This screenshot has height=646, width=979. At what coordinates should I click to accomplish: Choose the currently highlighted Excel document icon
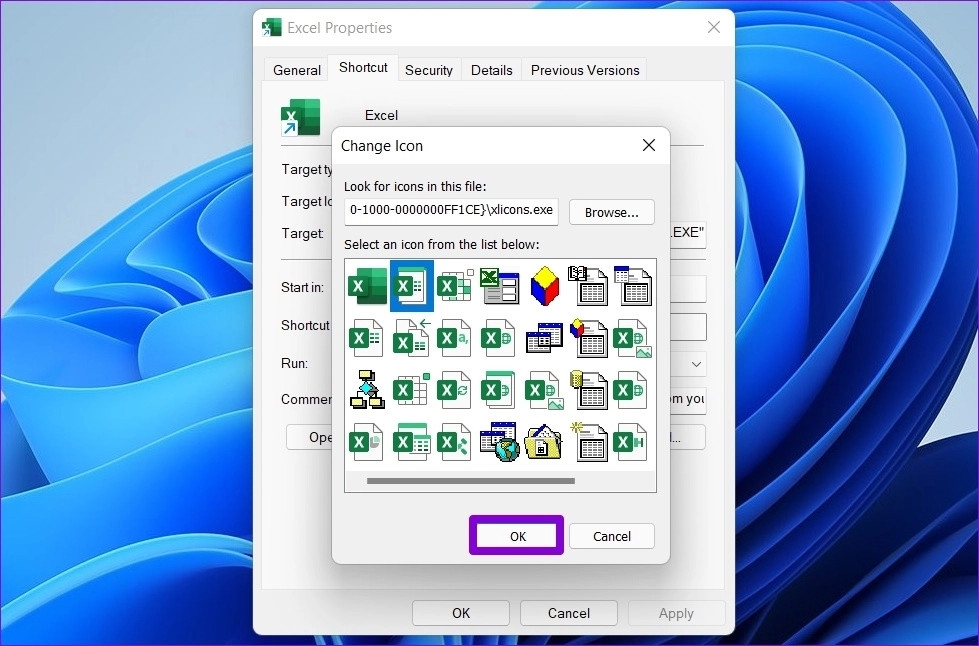[411, 286]
